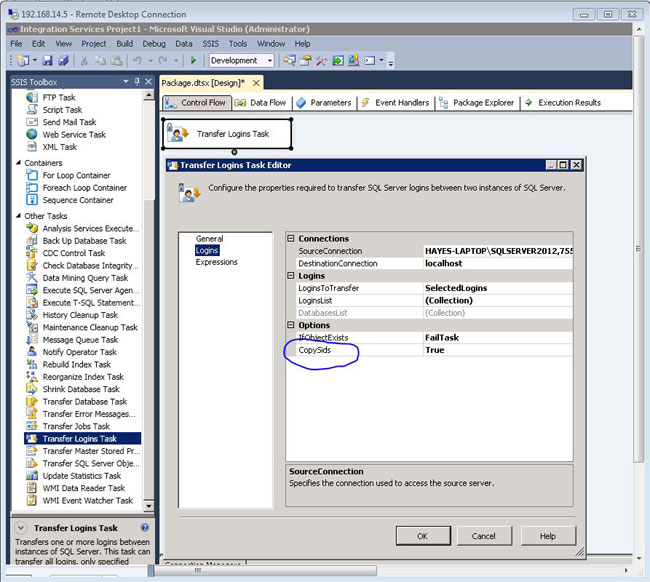Select Message Queue Task item
The image size is (650, 582).
[80, 340]
